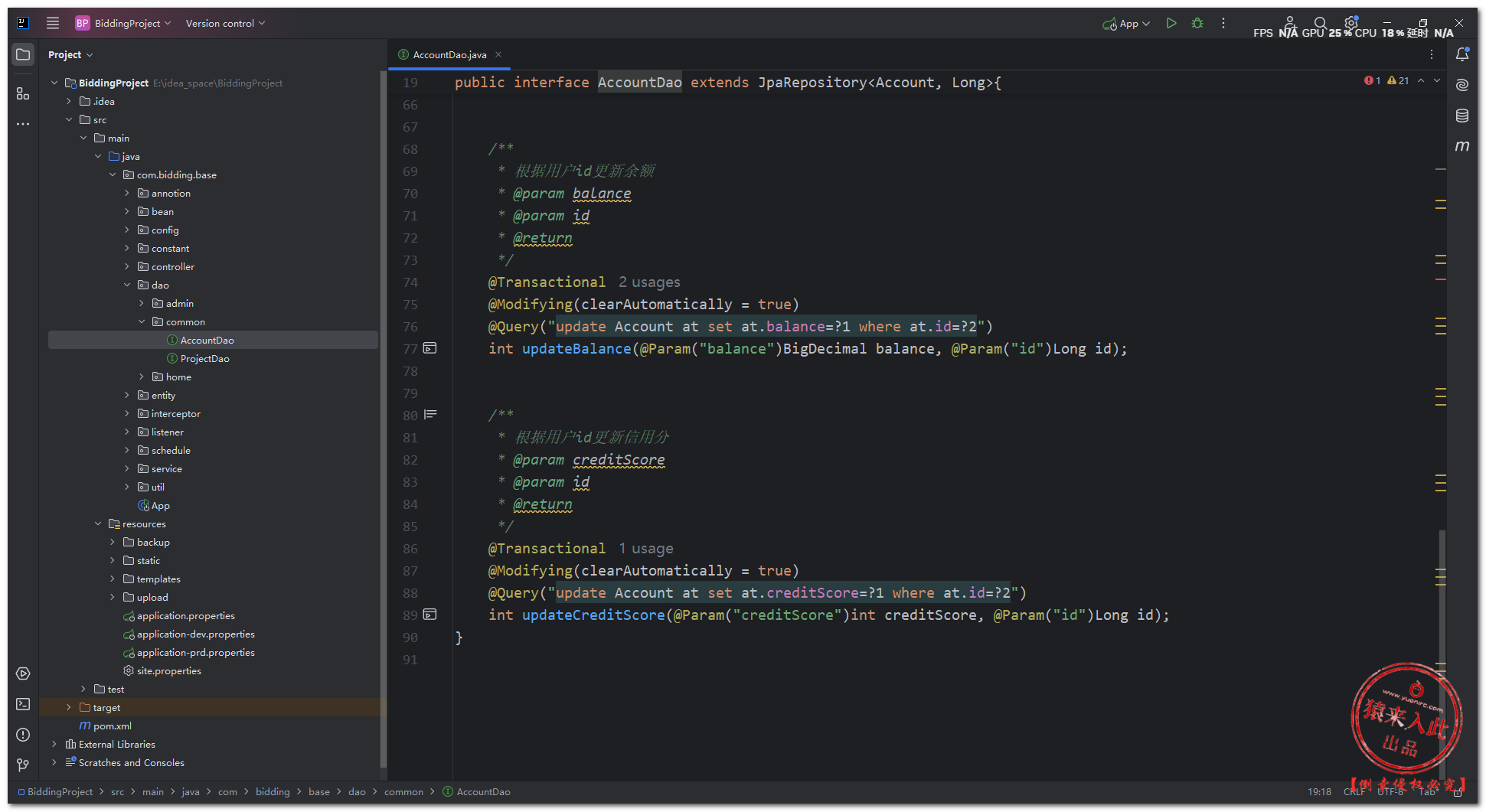Collapse the dao package folder
This screenshot has height=812, width=1486.
coord(127,285)
